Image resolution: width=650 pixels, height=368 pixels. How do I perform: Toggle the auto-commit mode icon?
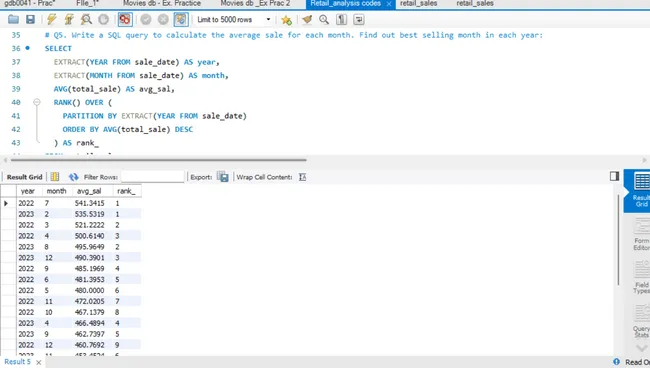pyautogui.click(x=181, y=19)
